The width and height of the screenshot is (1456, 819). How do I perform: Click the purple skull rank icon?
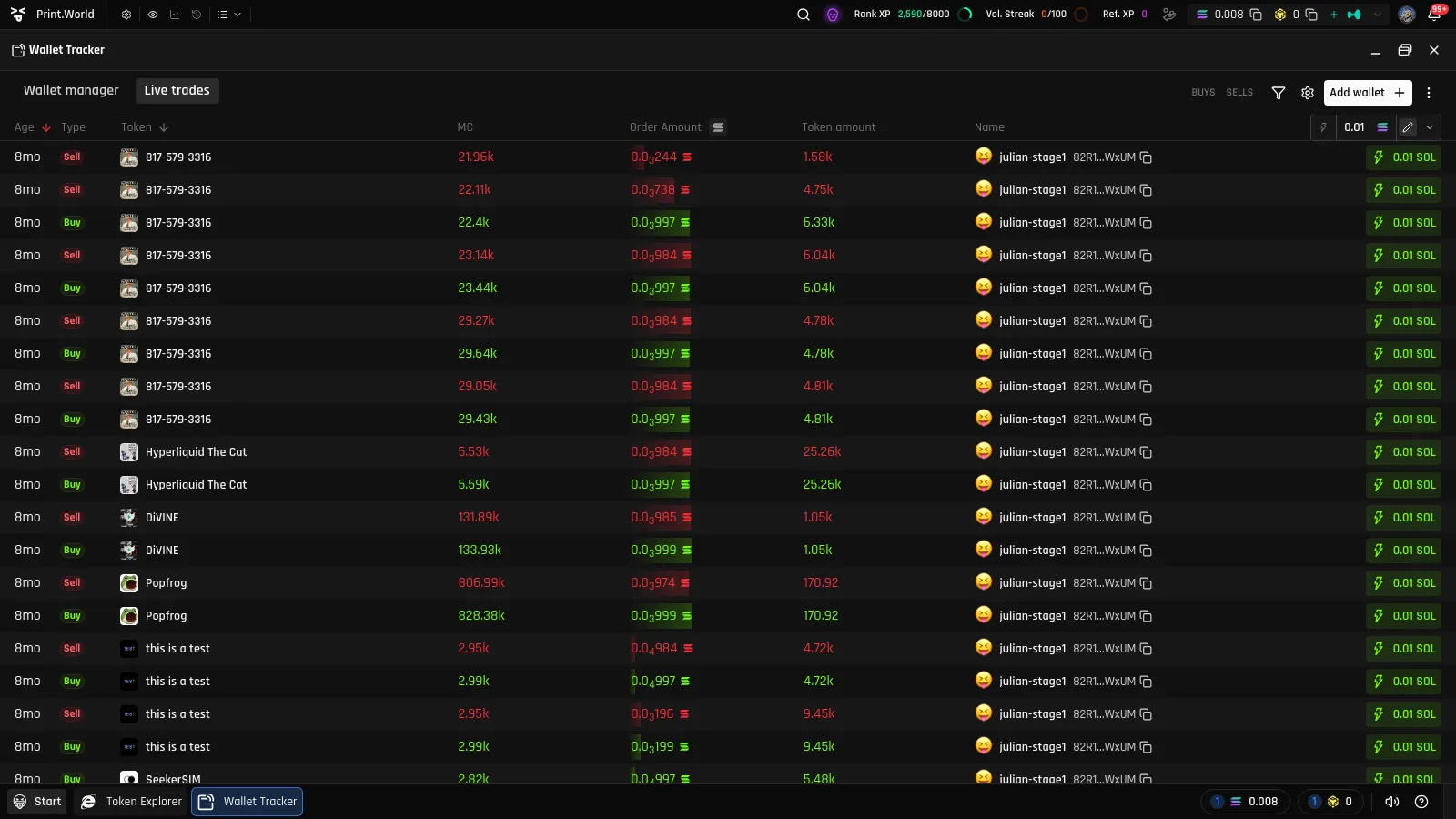tap(832, 15)
